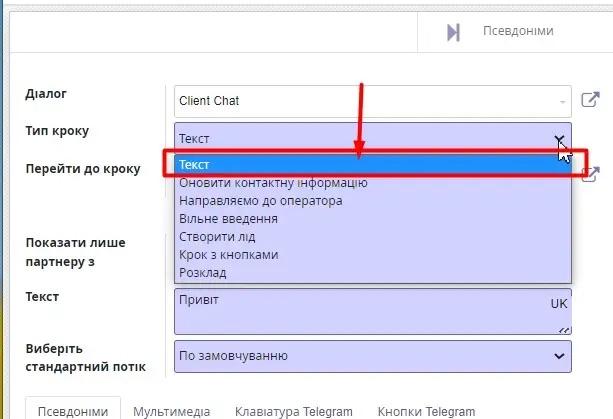The image size is (613, 419).
Task: Grab the text area resize handle
Action: pos(564,330)
